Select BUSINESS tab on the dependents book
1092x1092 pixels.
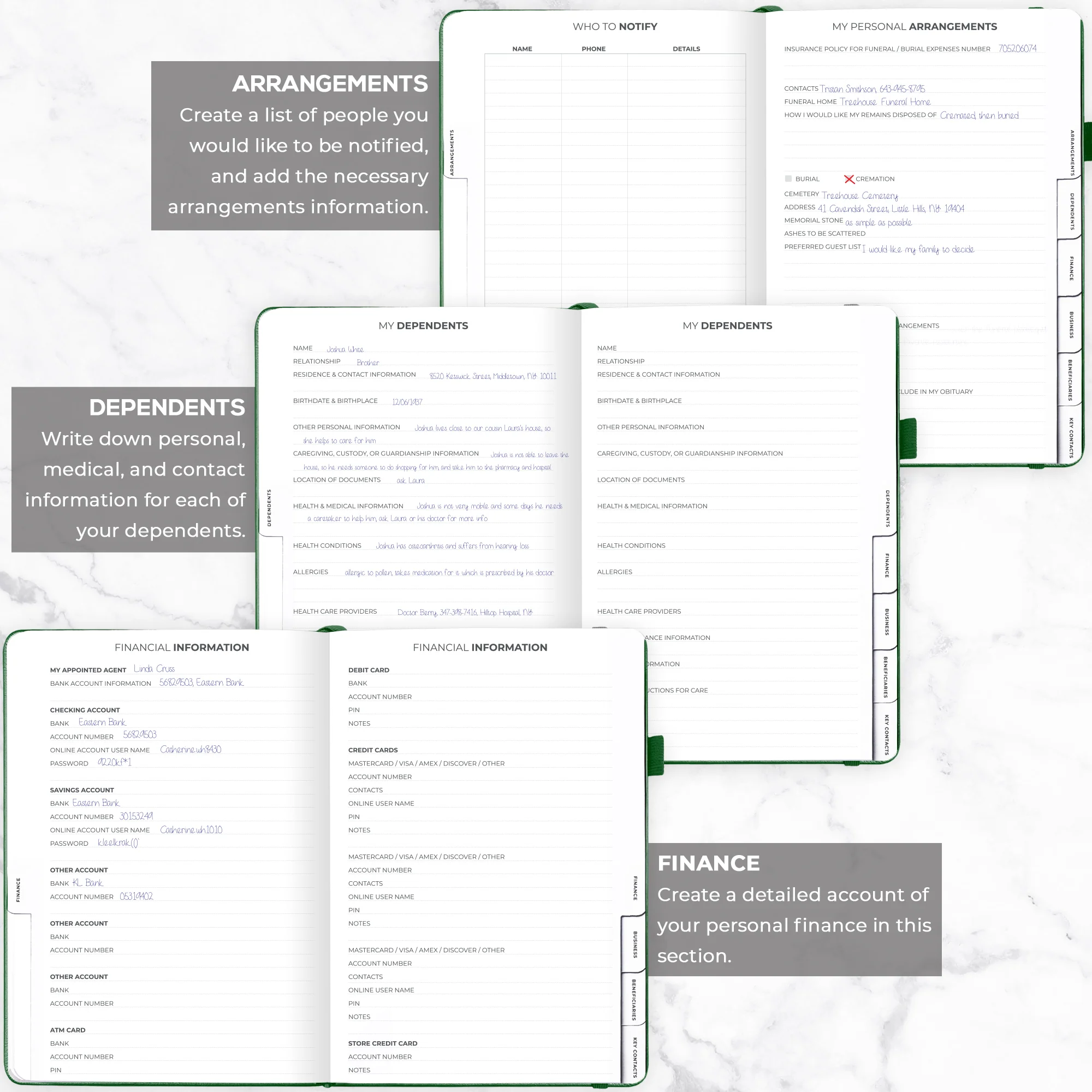[887, 622]
